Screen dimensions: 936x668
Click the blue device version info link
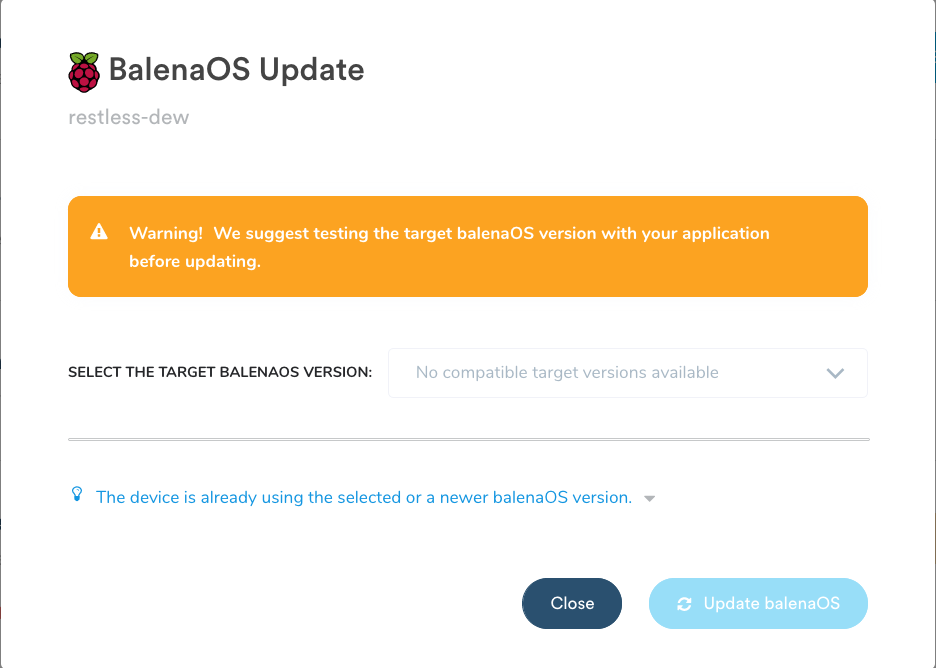pyautogui.click(x=367, y=497)
